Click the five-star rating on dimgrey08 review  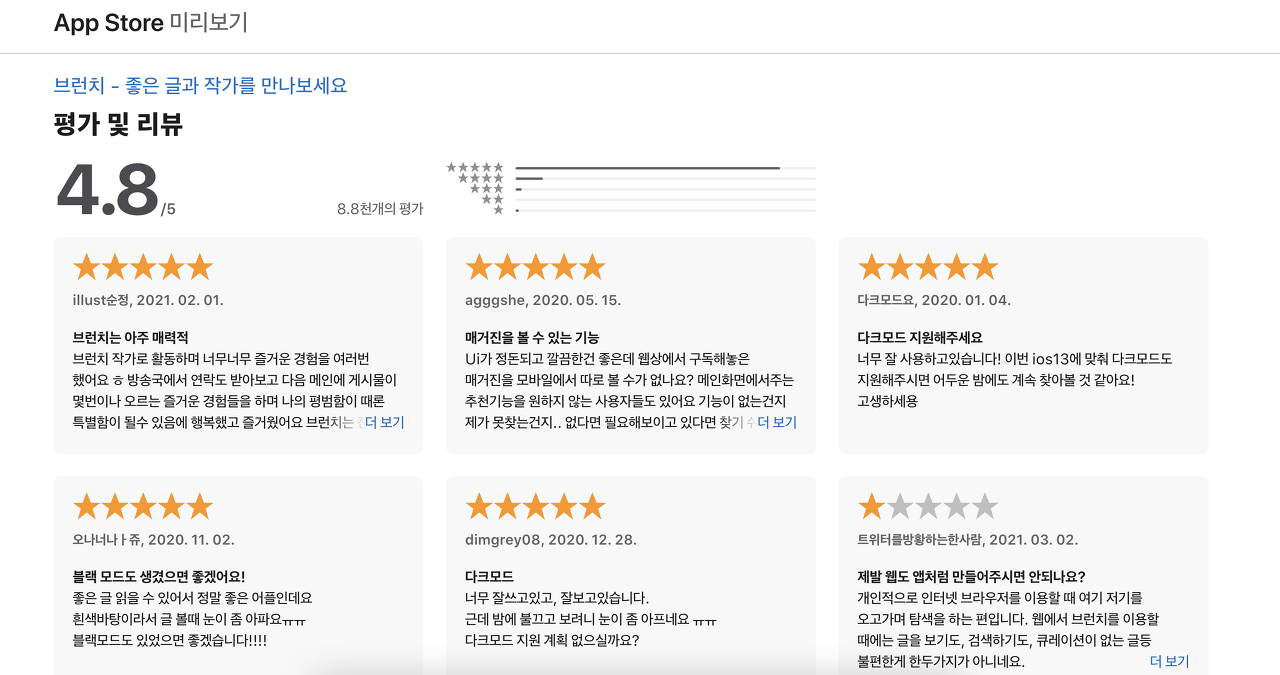point(536,506)
